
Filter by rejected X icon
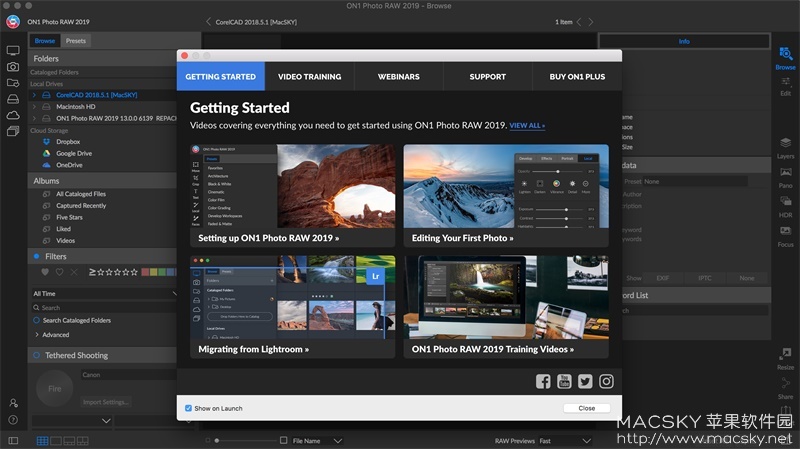[74, 272]
